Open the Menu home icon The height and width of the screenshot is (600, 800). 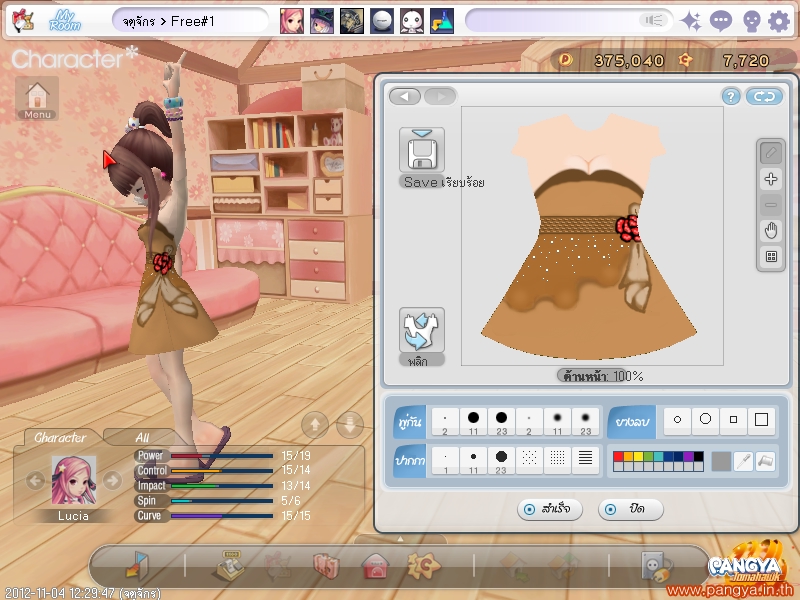pos(37,98)
